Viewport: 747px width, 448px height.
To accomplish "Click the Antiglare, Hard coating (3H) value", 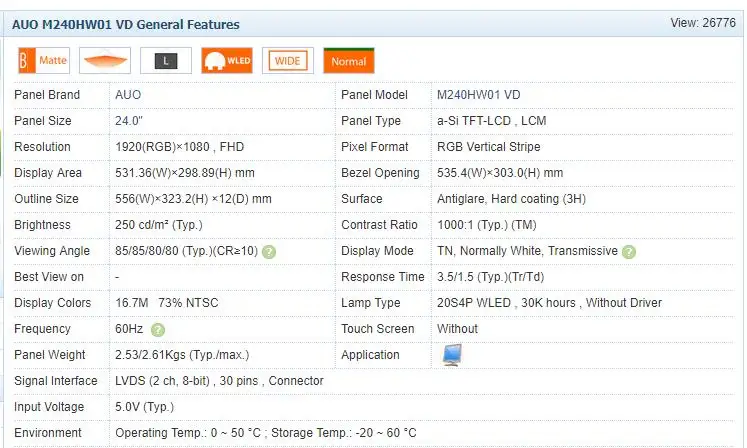I will point(511,199).
